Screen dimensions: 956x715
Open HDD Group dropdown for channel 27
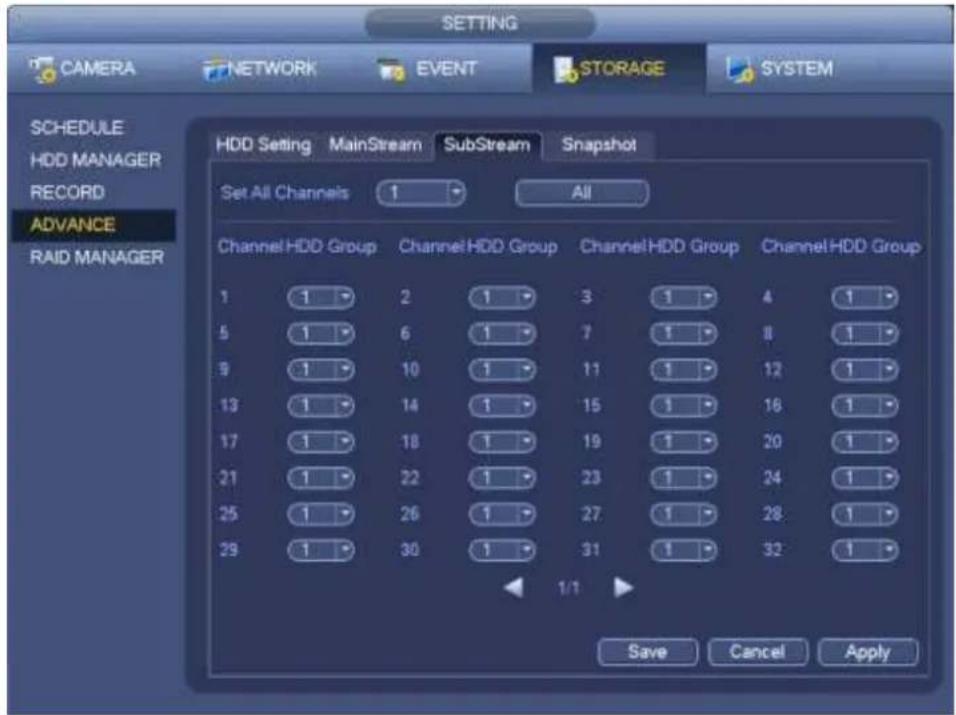tap(683, 514)
